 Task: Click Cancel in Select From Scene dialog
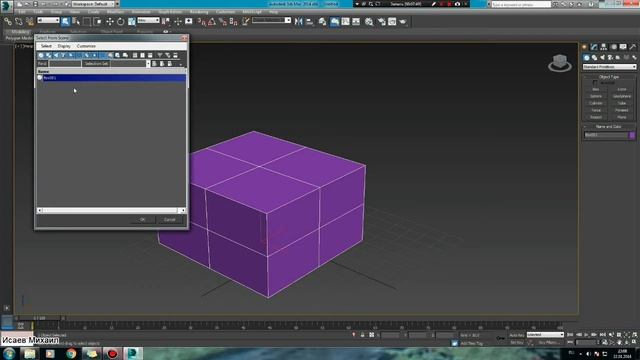(170, 220)
